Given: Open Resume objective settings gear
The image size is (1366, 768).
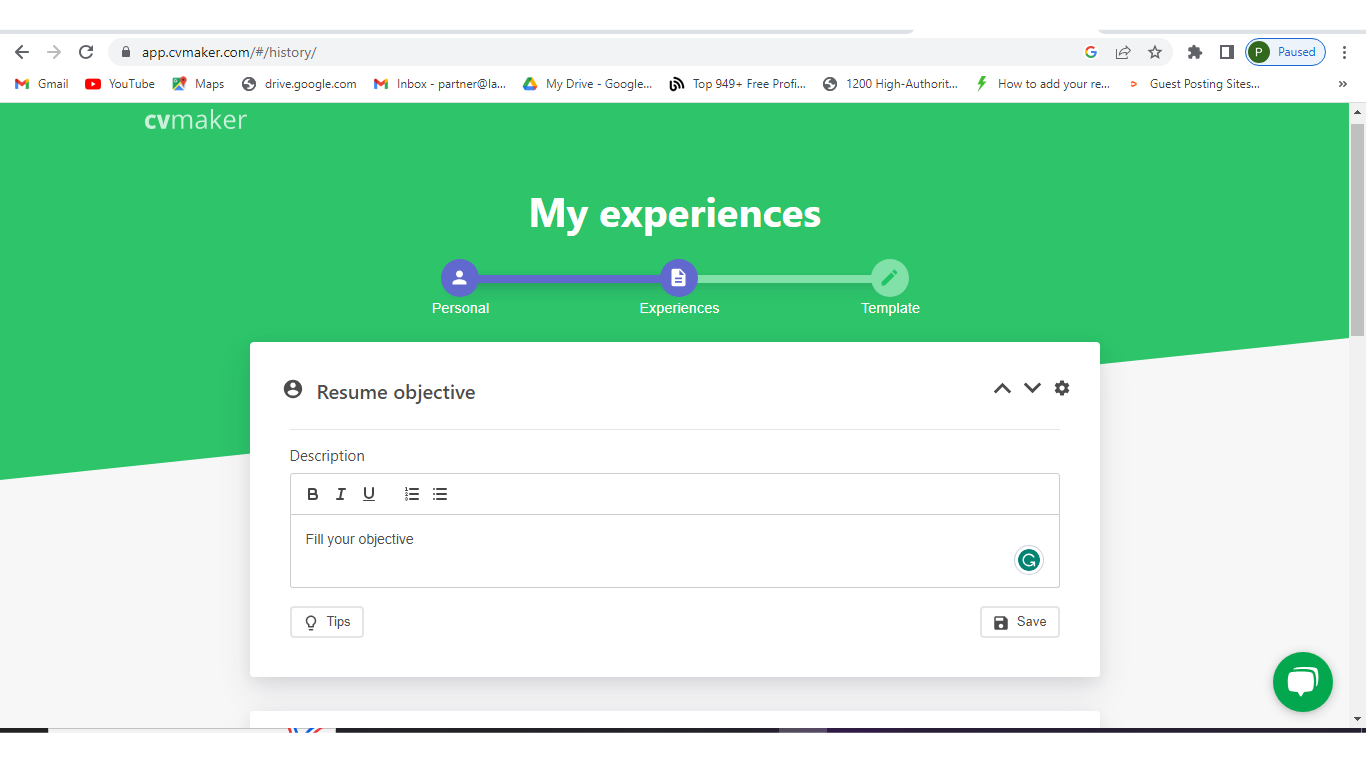Looking at the screenshot, I should point(1062,388).
